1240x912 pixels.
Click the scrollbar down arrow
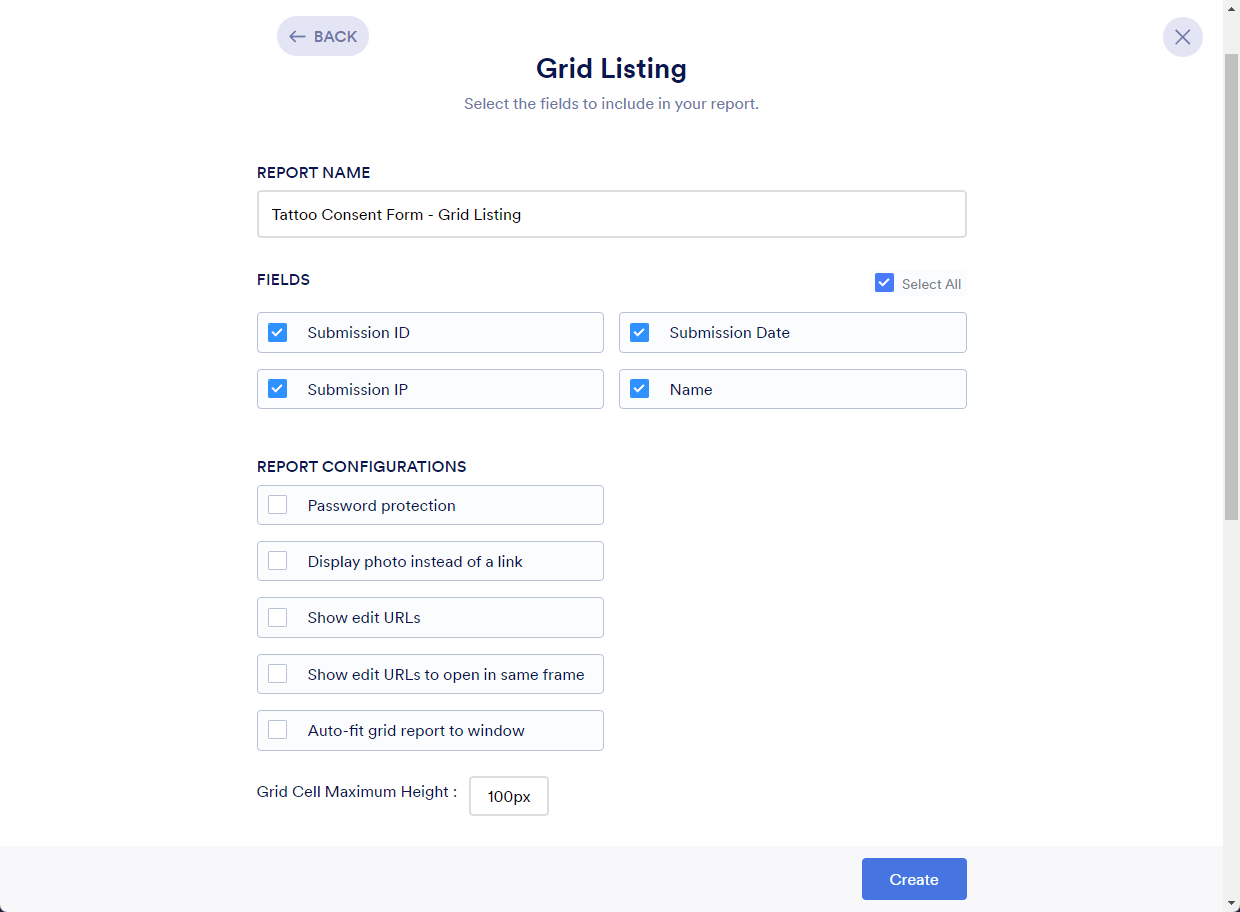[x=1231, y=904]
